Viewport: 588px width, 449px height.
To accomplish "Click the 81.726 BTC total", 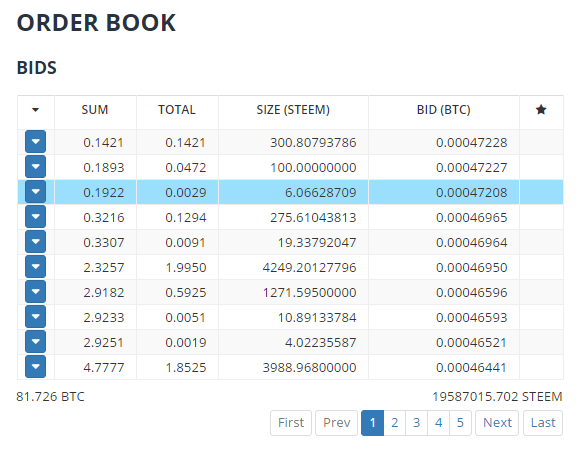I will tap(50, 396).
